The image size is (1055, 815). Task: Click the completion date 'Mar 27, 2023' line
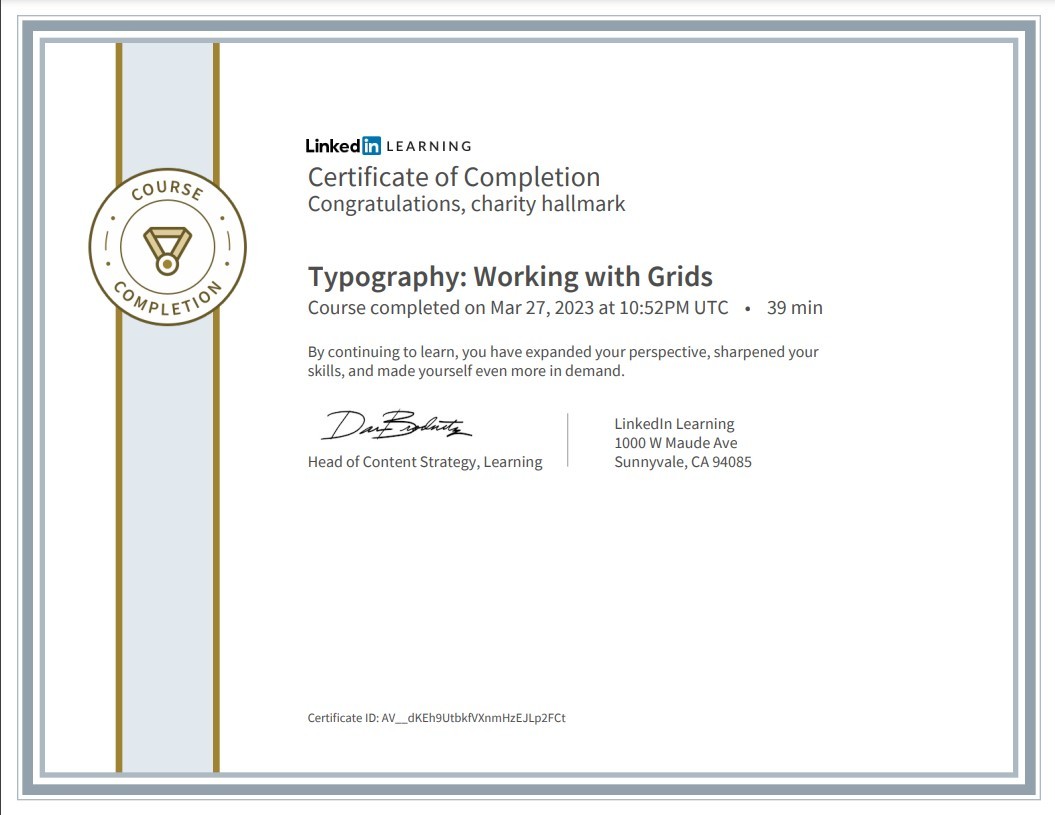(517, 308)
